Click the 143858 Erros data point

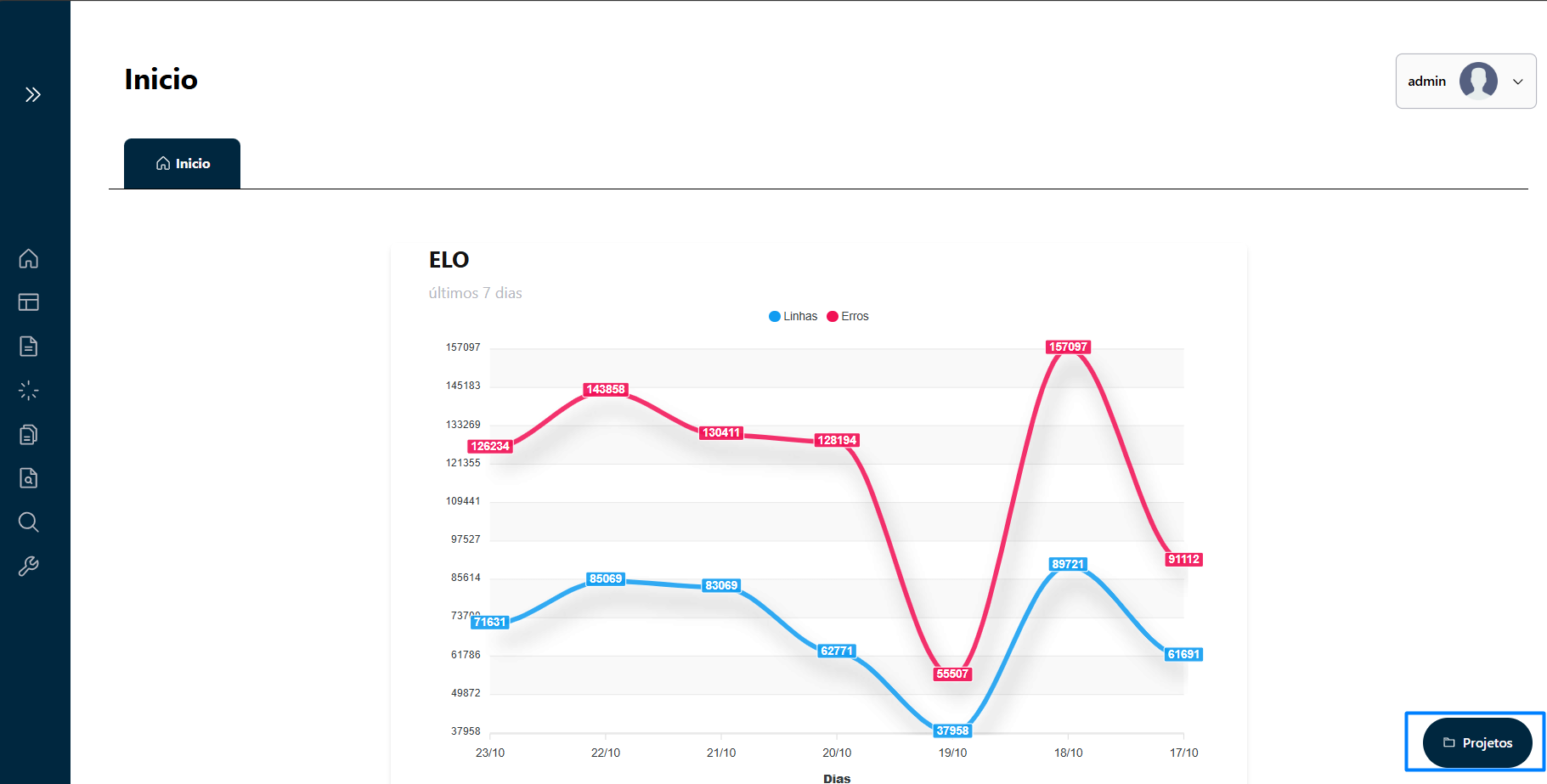click(606, 389)
